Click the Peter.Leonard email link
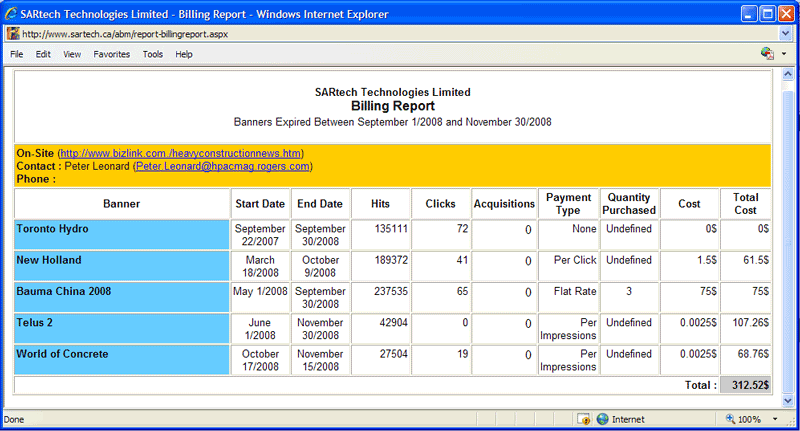 coord(222,166)
